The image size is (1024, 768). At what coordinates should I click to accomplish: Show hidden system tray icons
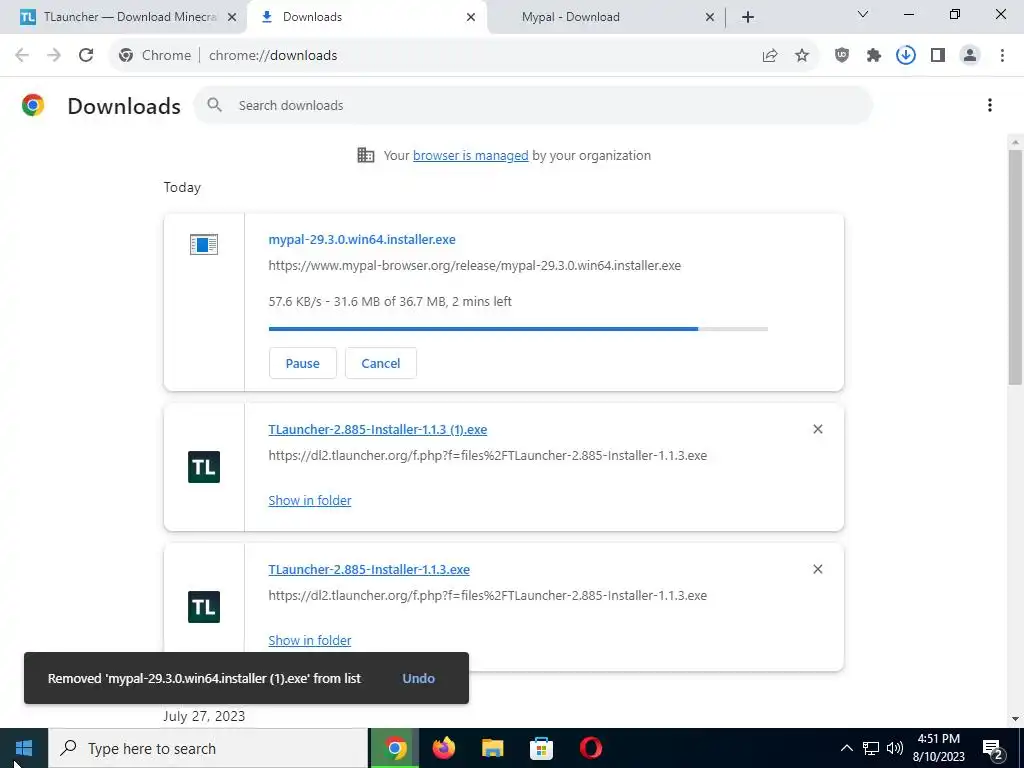point(846,748)
